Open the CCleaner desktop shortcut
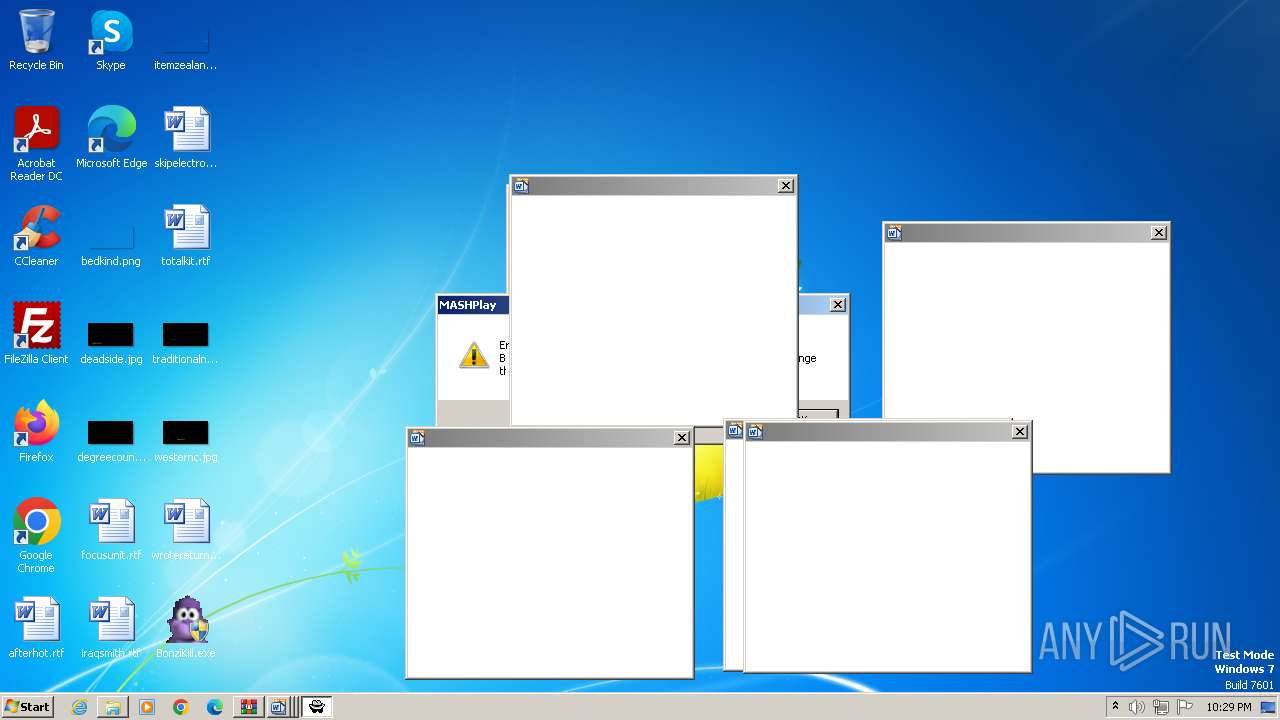The height and width of the screenshot is (720, 1280). pos(36,236)
